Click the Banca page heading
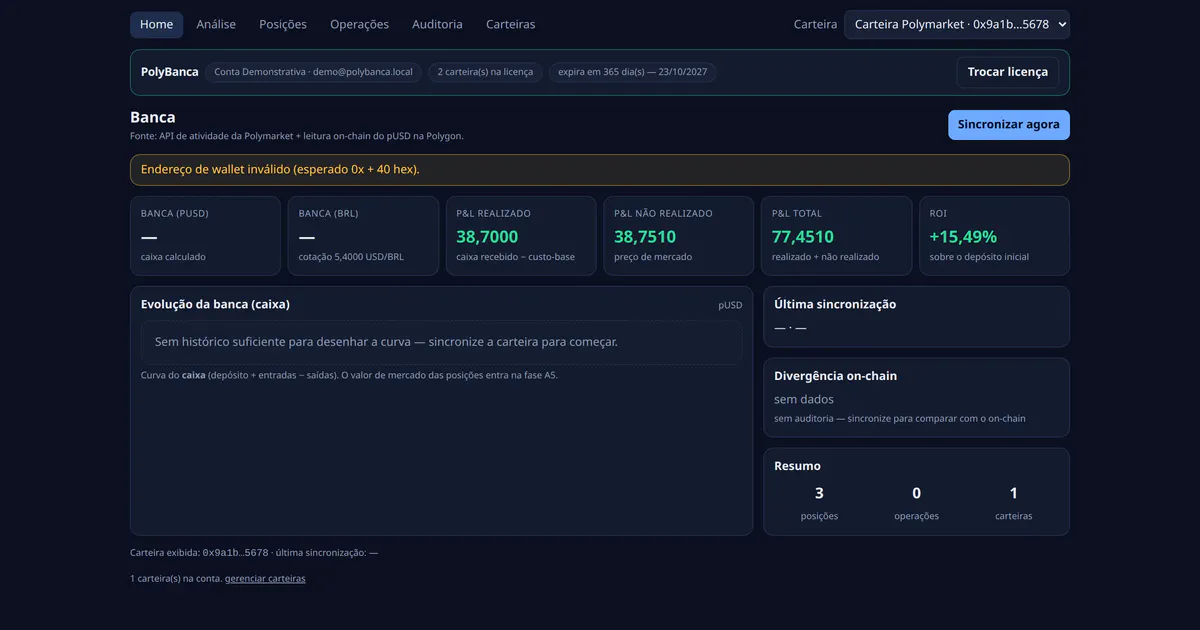This screenshot has height=630, width=1200. pyautogui.click(x=153, y=117)
